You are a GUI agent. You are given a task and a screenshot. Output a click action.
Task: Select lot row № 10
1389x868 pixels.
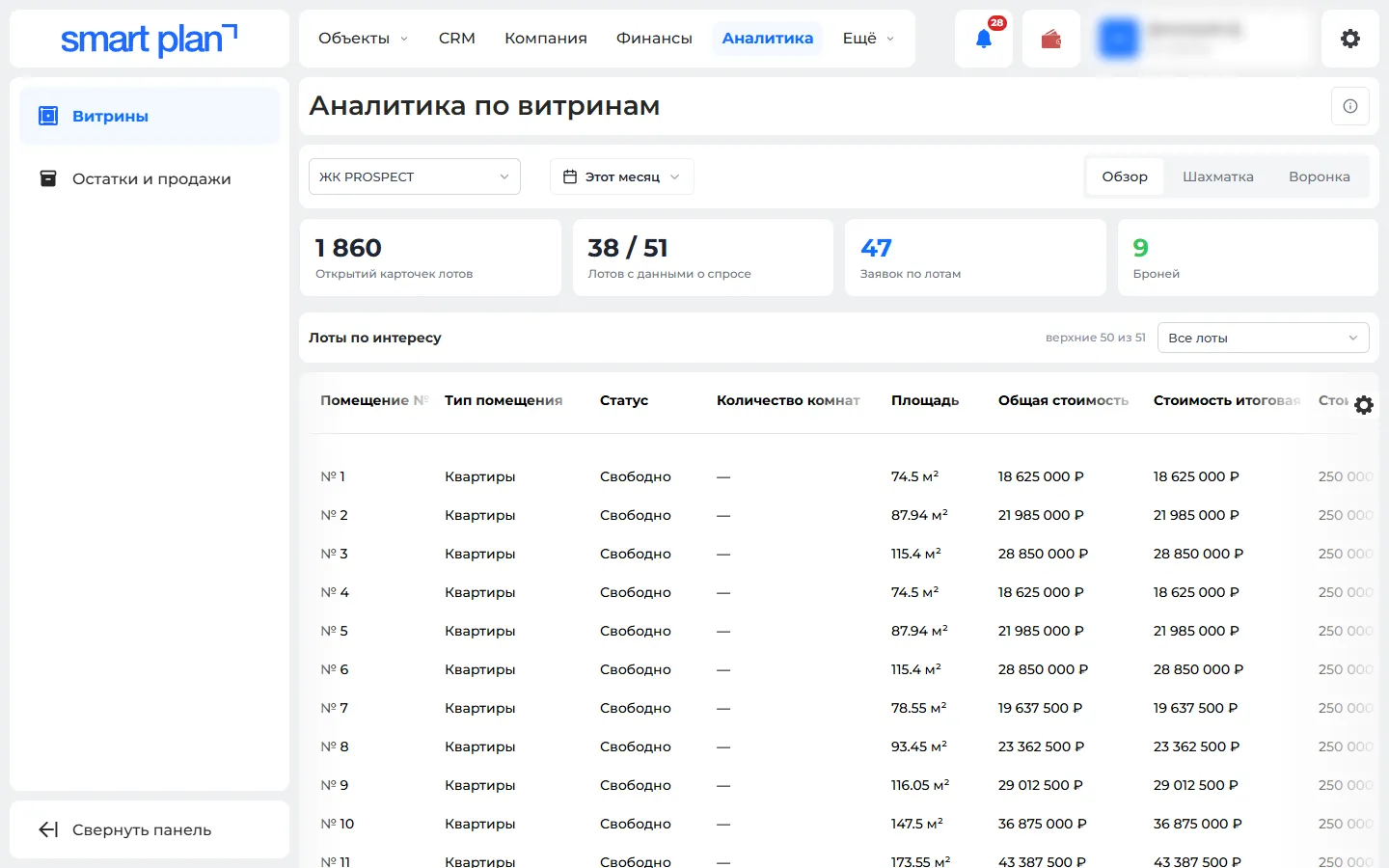click(839, 824)
